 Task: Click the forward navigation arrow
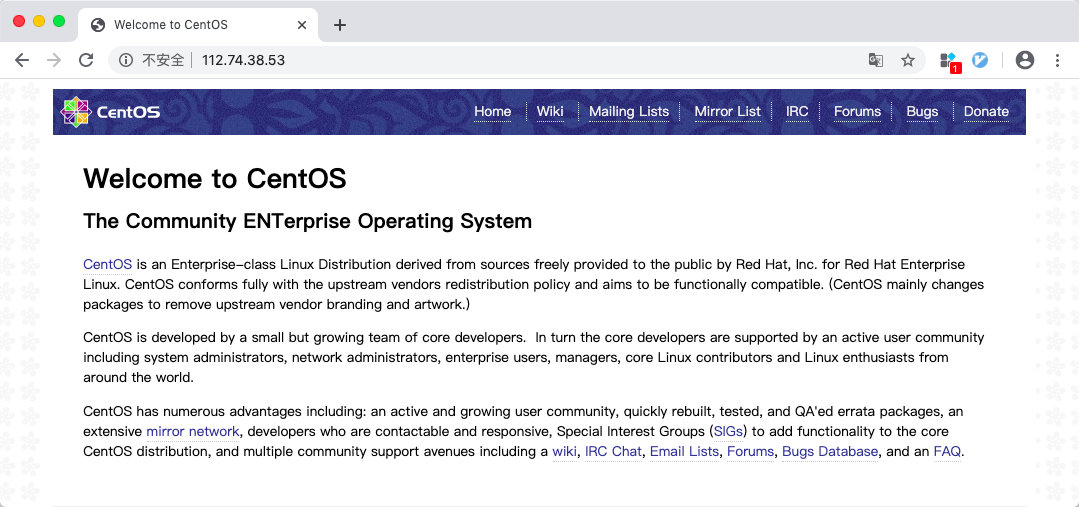coord(54,61)
